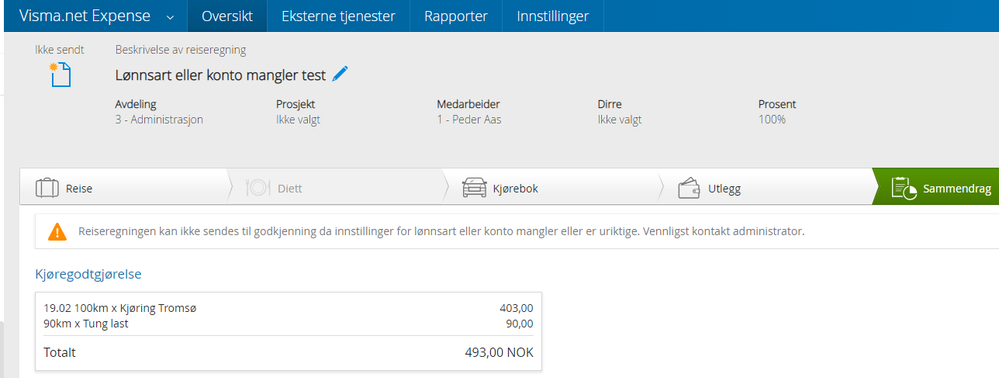Click the Beskrivelse av reiseregning label
The image size is (999, 378).
pos(180,50)
